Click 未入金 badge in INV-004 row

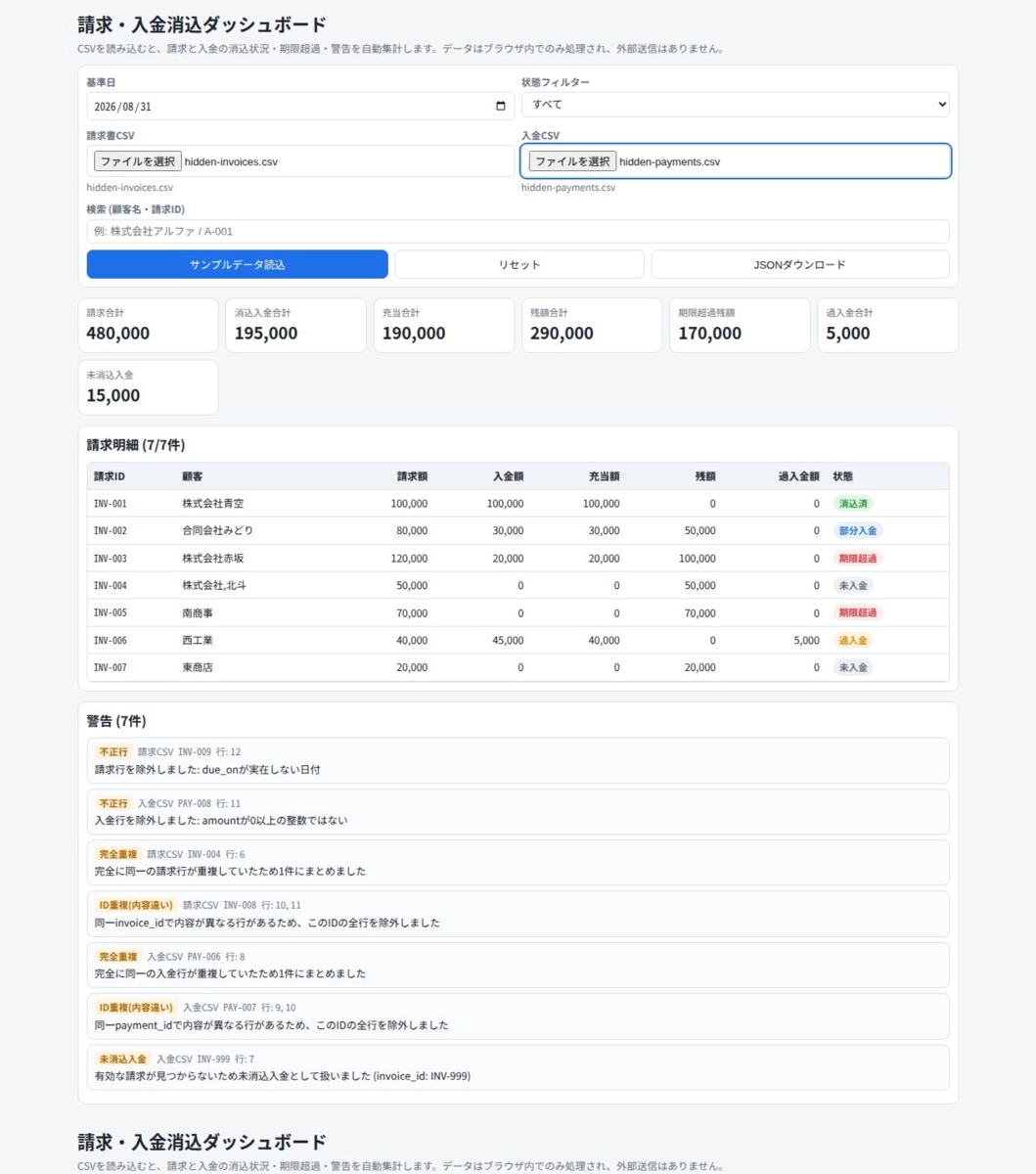click(x=853, y=586)
